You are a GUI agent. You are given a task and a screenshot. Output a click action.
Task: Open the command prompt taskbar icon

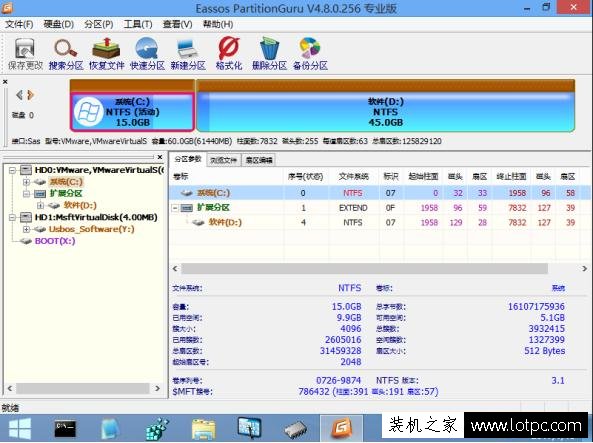(65, 429)
